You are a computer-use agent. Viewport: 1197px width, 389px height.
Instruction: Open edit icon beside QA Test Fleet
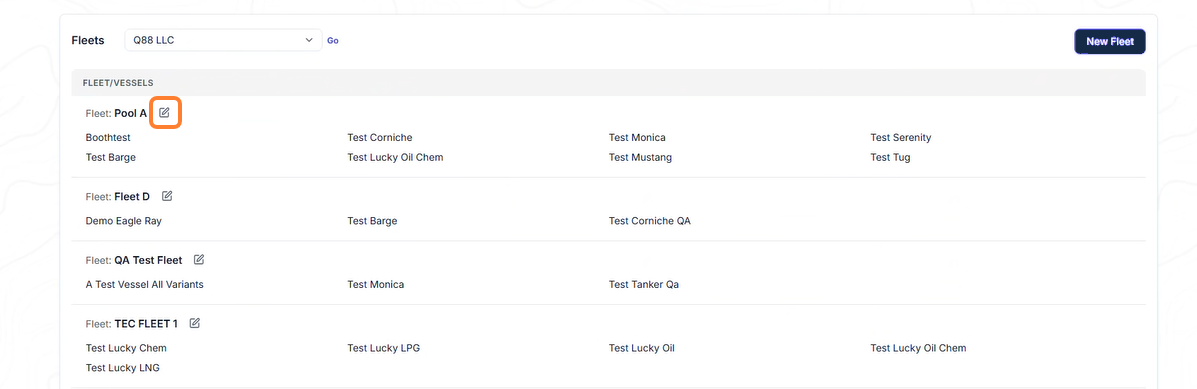coord(199,259)
